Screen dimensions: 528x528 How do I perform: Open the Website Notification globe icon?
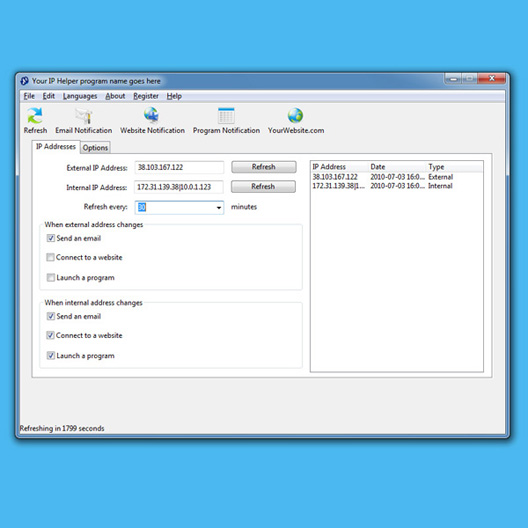(152, 116)
